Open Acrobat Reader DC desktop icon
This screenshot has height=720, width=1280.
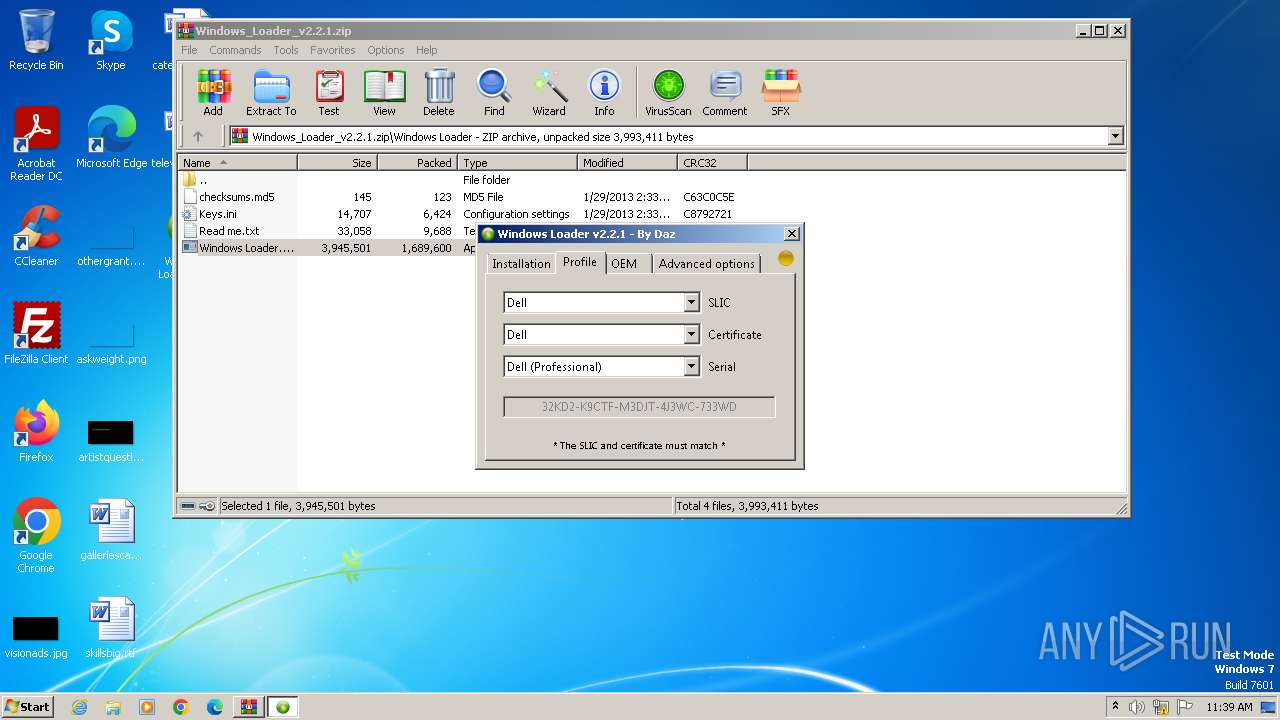click(36, 145)
